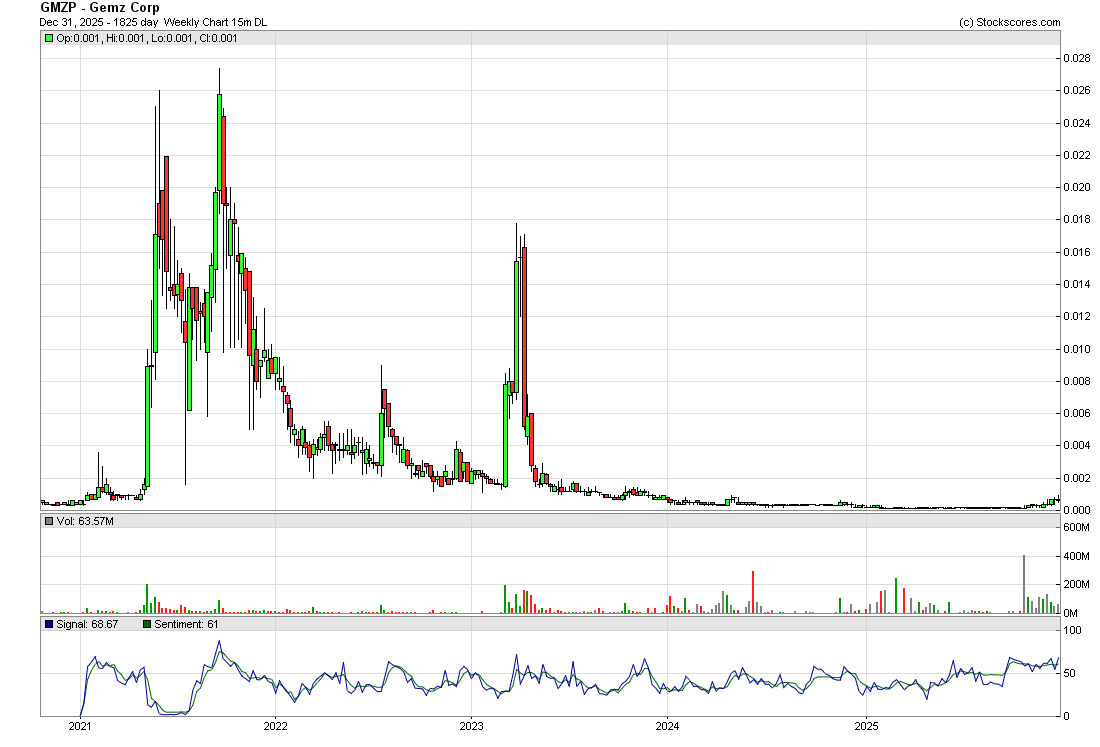Click the 0.020 price axis label
Image resolution: width=1100 pixels, height=747 pixels.
[x=1077, y=187]
